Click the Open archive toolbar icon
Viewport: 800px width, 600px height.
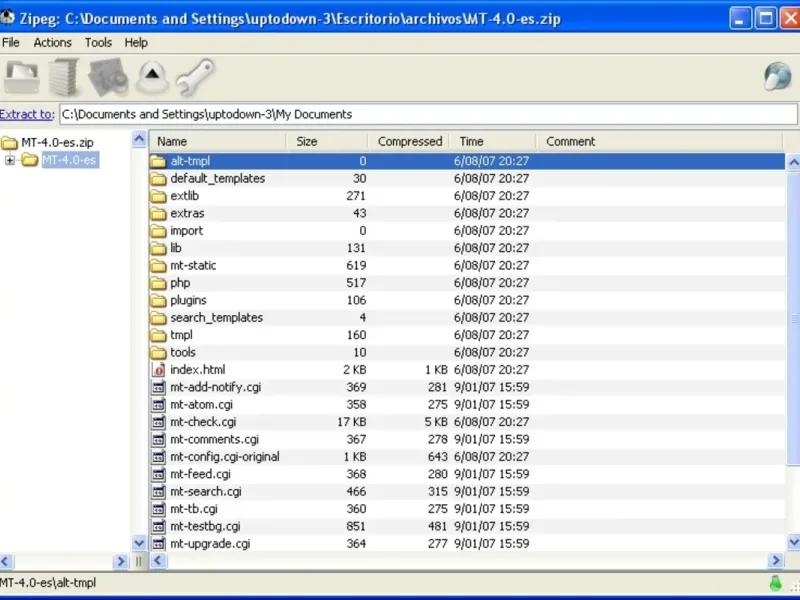(22, 77)
